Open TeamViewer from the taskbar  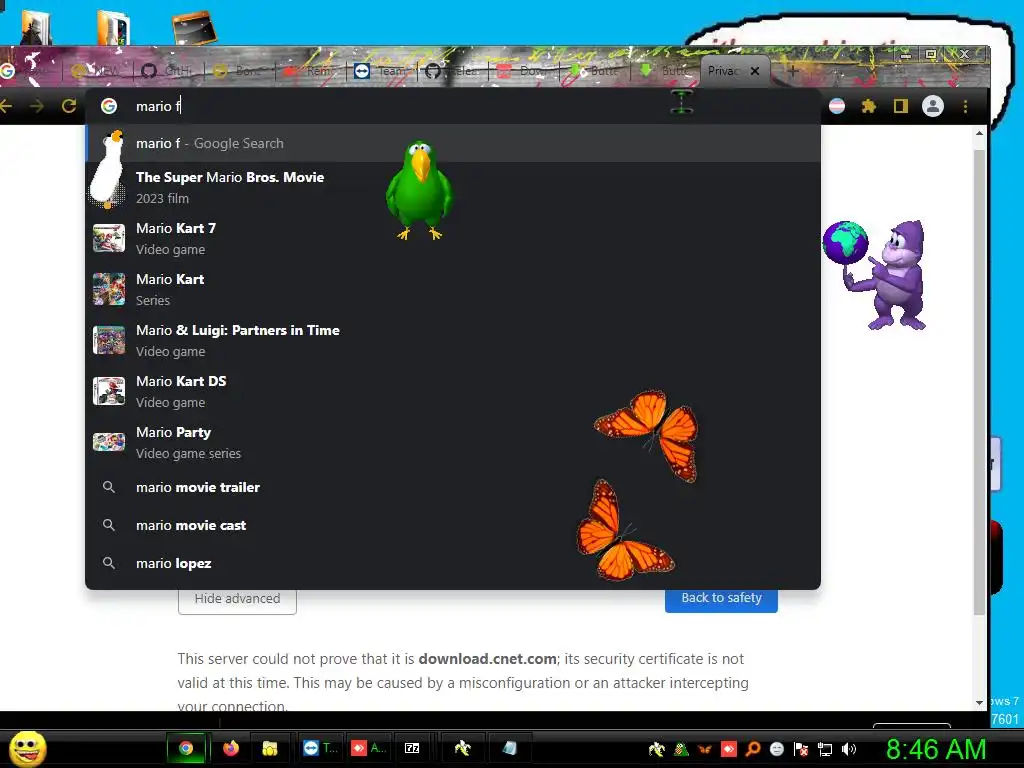click(x=320, y=748)
